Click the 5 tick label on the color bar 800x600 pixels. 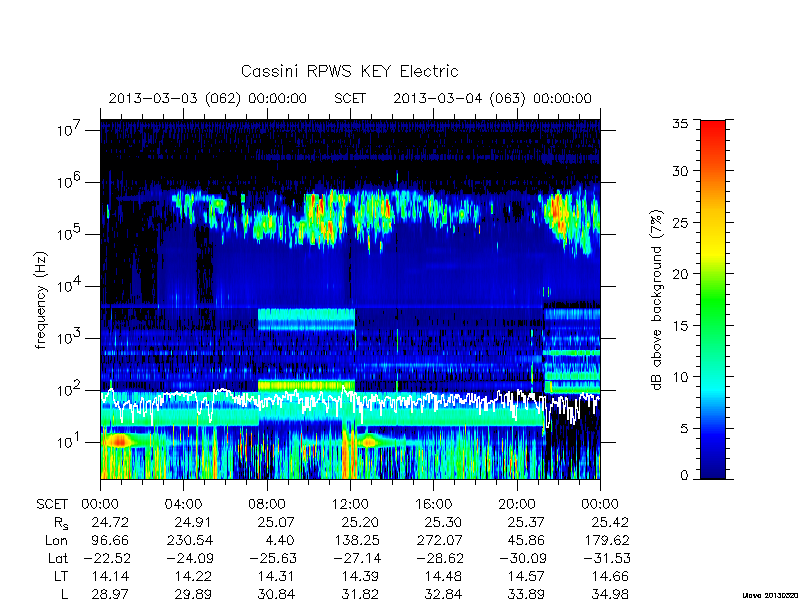point(684,428)
